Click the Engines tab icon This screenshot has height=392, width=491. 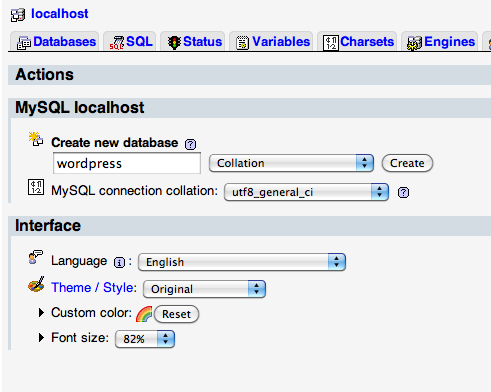tap(414, 43)
